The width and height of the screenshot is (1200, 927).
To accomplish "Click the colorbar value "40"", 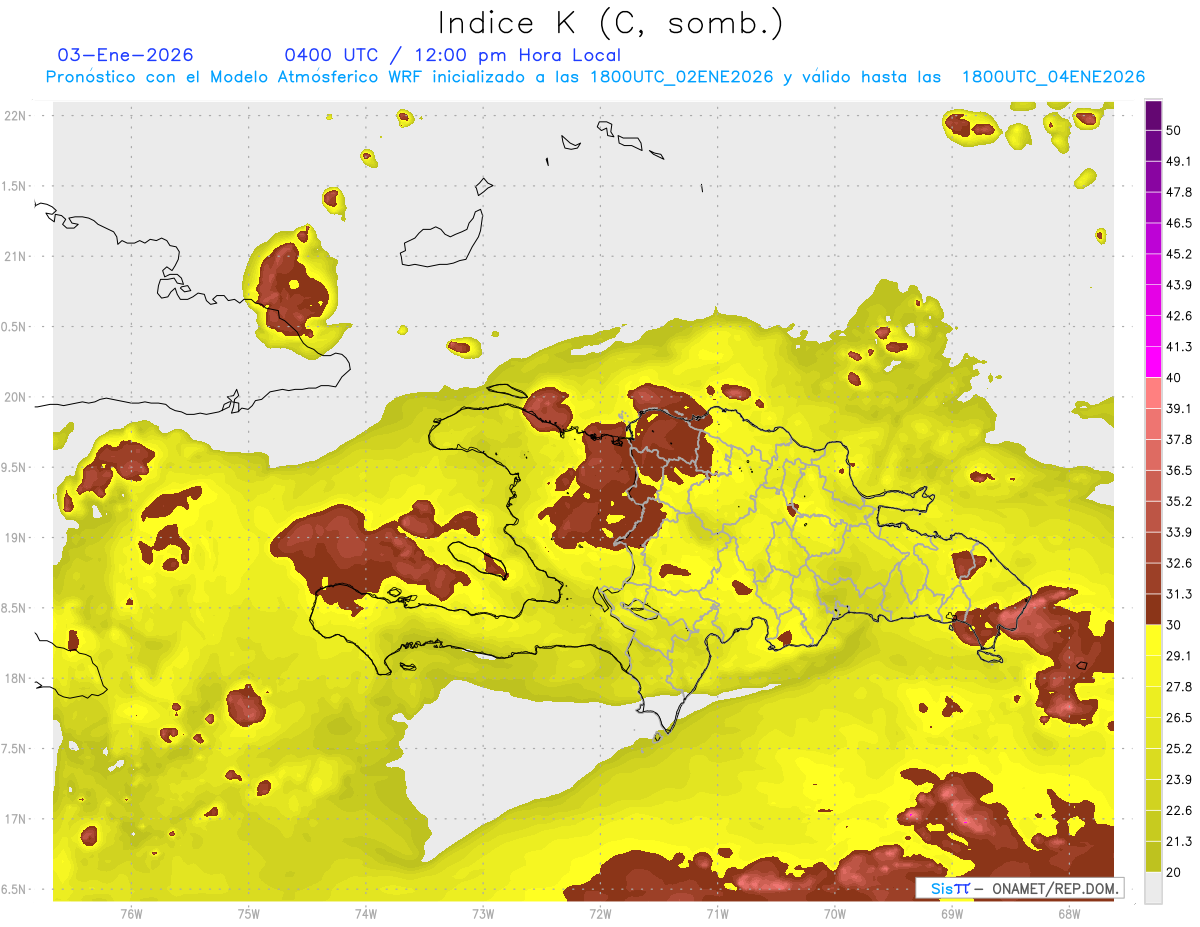I will click(x=1174, y=378).
